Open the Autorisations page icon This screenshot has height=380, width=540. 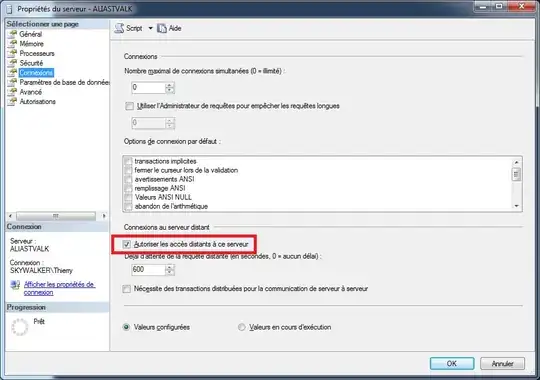[12, 101]
